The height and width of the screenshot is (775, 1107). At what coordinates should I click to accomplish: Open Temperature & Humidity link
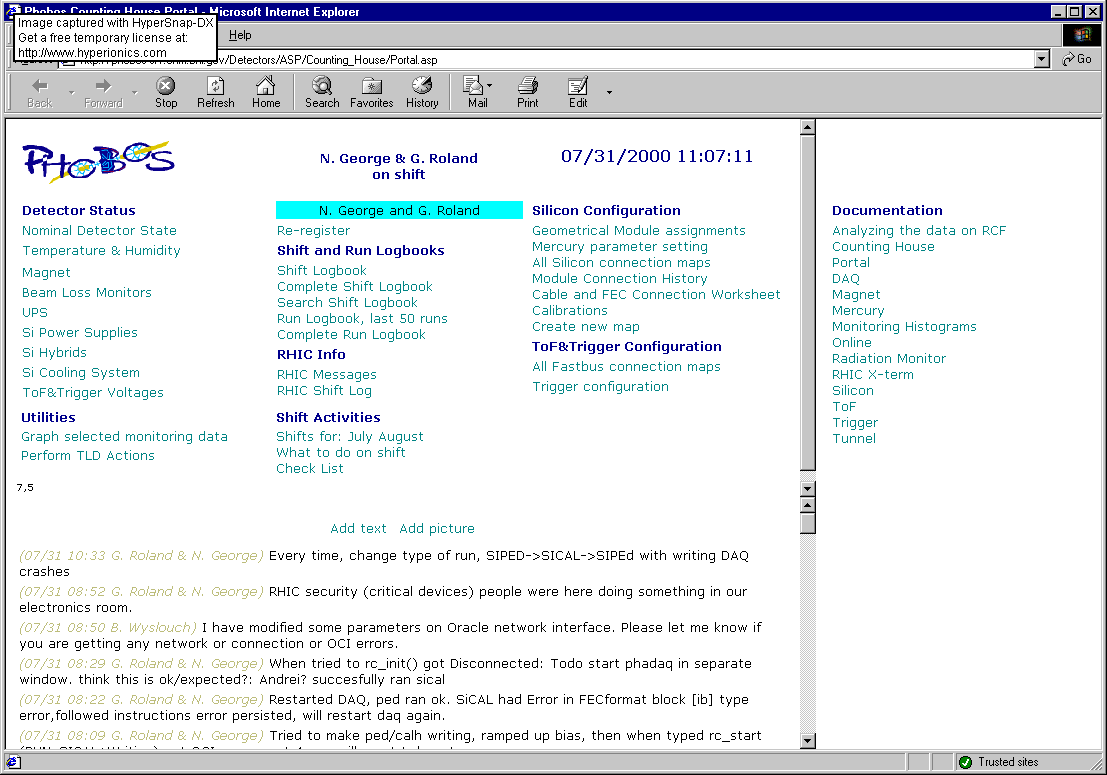(101, 251)
